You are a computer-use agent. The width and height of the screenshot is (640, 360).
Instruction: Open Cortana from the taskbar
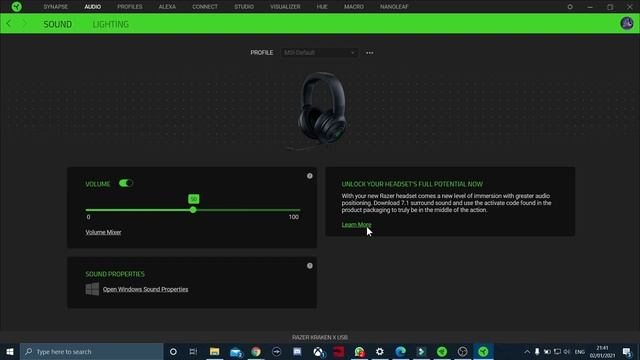(x=173, y=351)
